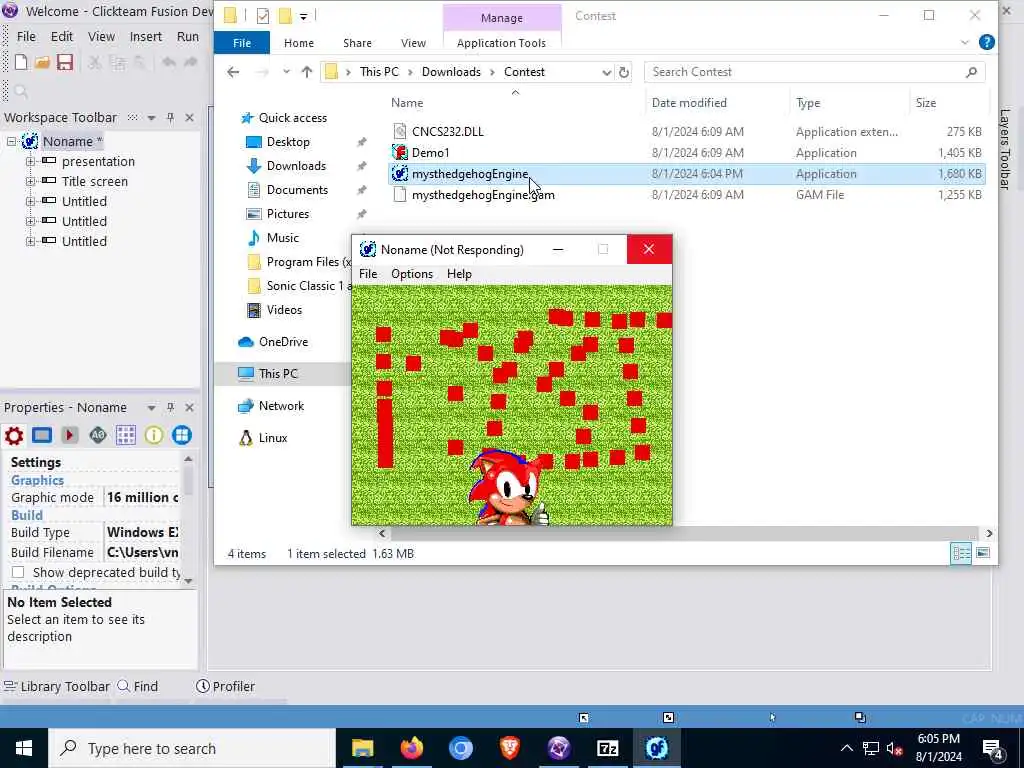Viewport: 1024px width, 768px height.
Task: Select This PC in navigation pane
Action: [x=278, y=374]
